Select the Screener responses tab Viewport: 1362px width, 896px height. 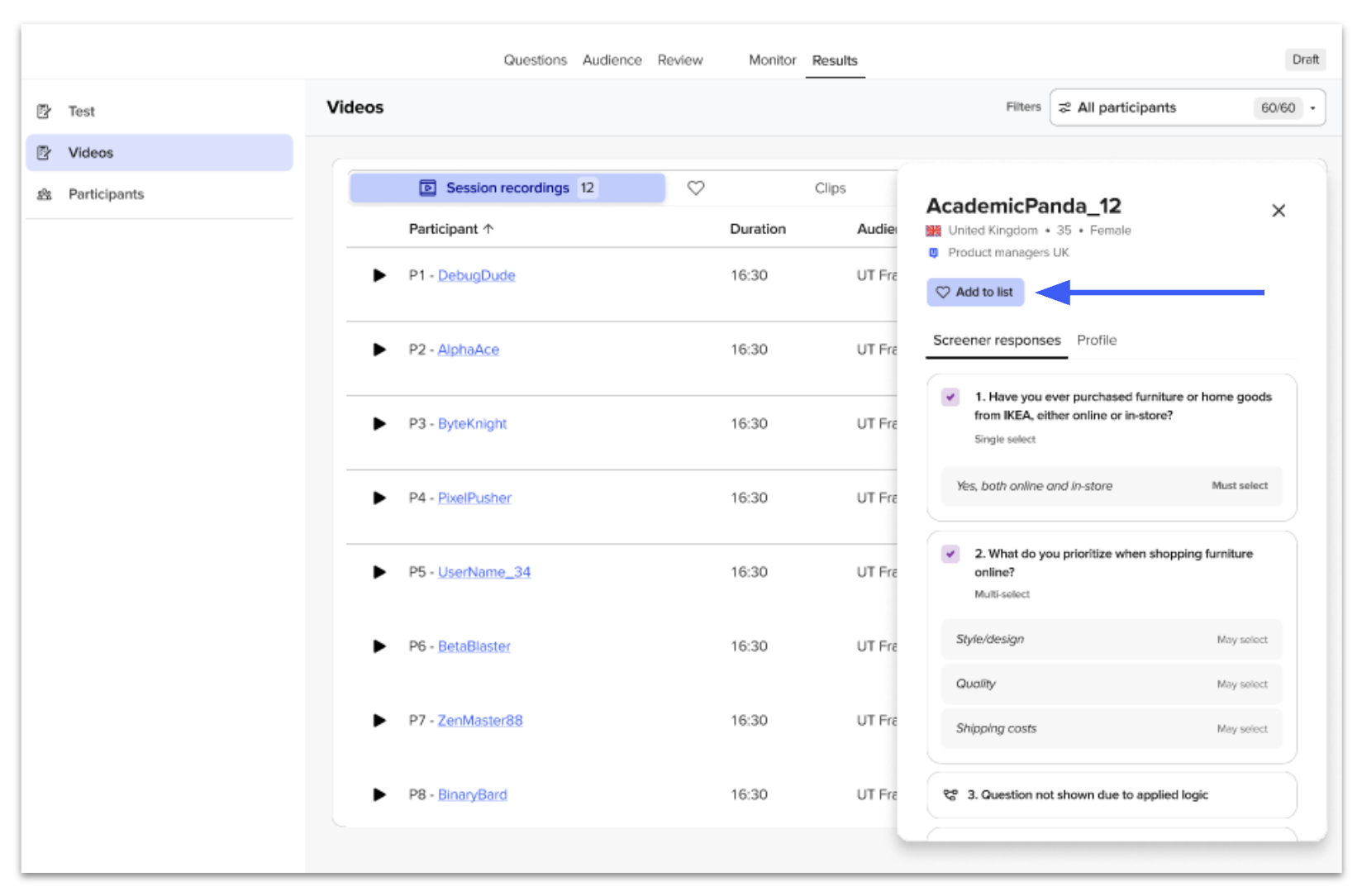[x=997, y=340]
